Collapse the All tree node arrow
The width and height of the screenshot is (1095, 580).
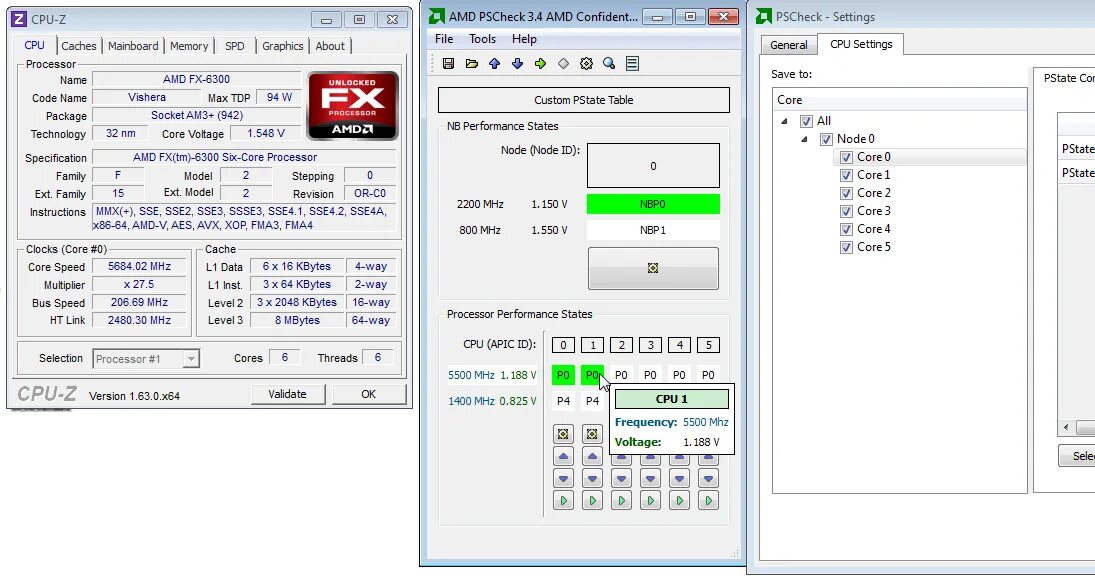[784, 121]
